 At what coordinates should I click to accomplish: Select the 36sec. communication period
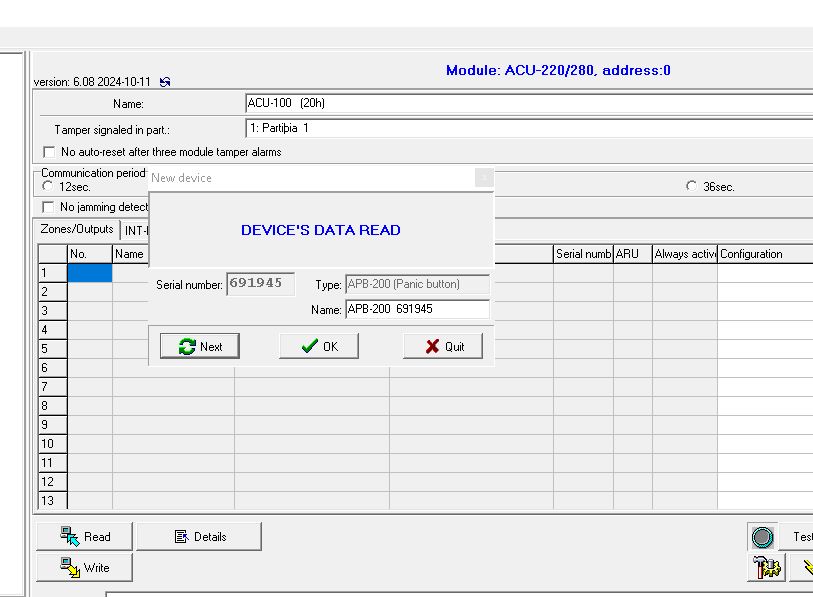pyautogui.click(x=691, y=186)
